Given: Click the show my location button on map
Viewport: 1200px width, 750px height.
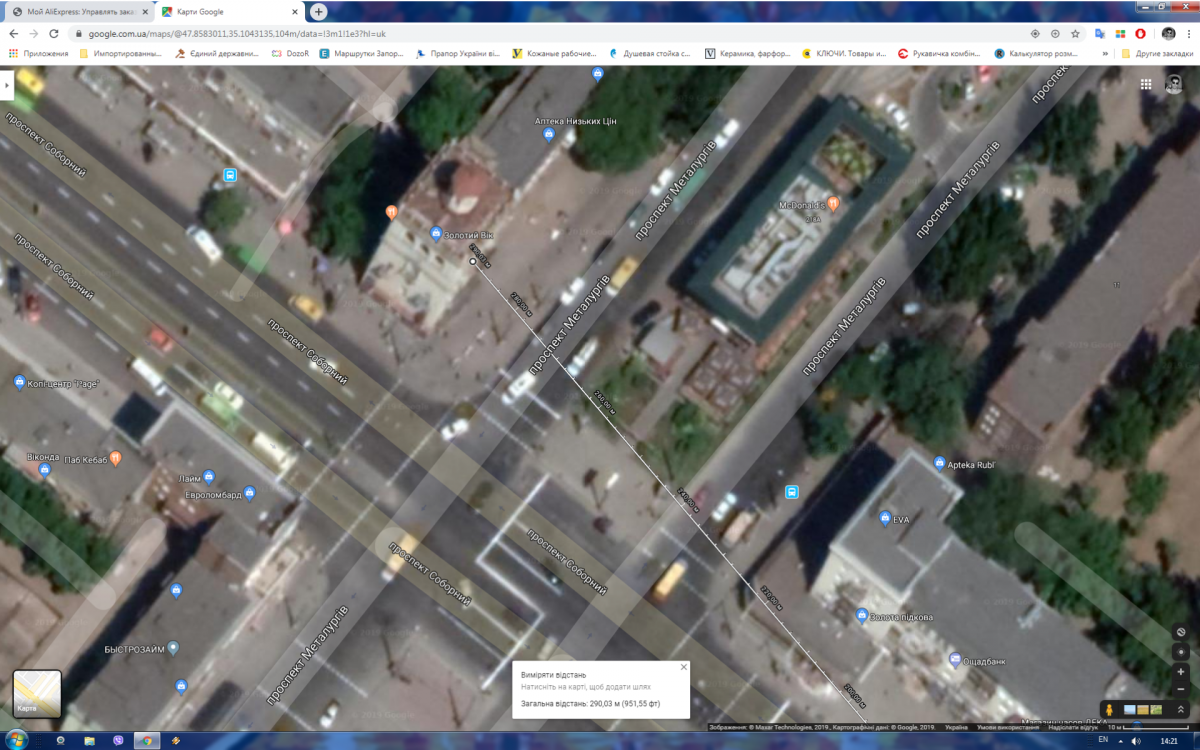Looking at the screenshot, I should tap(1181, 652).
